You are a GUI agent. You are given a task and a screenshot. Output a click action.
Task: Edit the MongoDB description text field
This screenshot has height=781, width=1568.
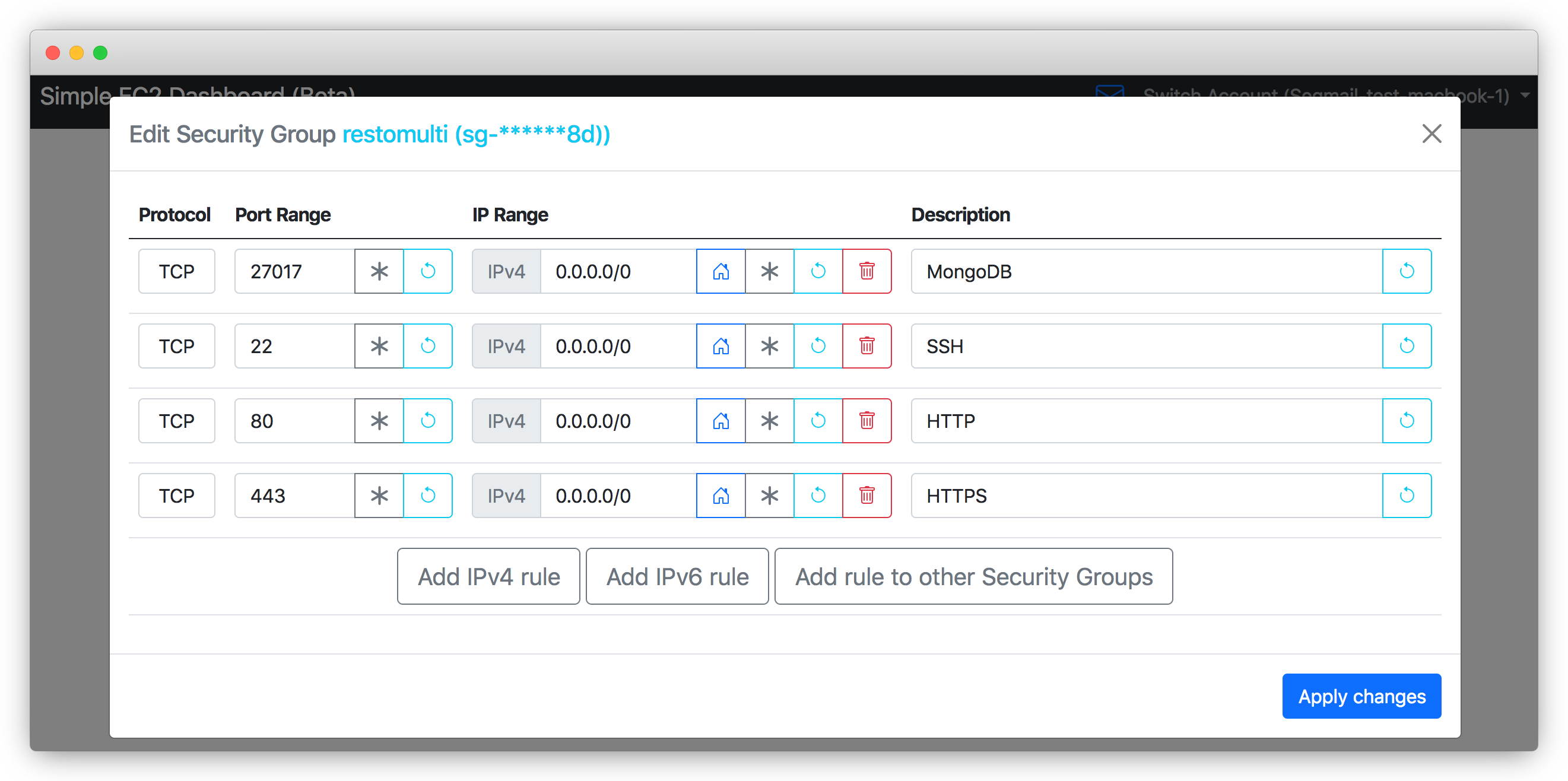pos(1147,271)
